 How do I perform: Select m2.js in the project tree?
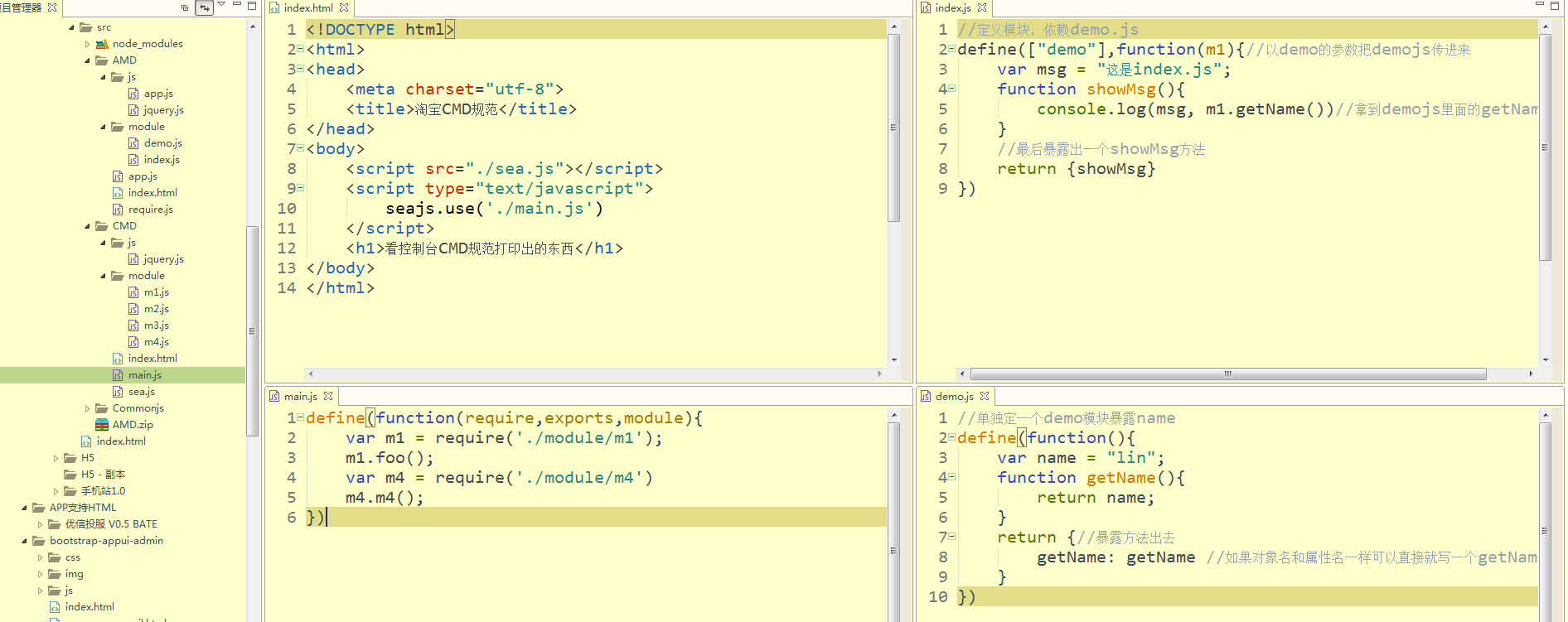click(157, 309)
